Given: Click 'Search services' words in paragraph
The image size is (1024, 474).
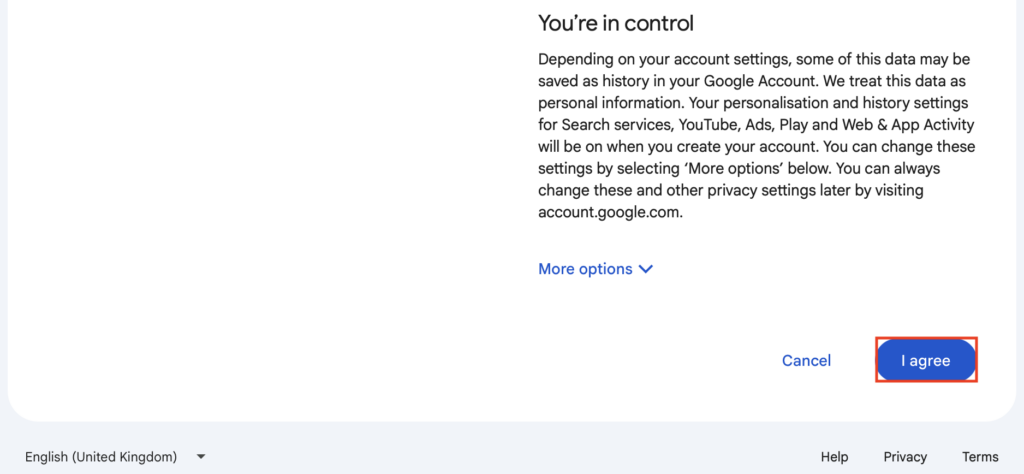Looking at the screenshot, I should coord(607,125).
